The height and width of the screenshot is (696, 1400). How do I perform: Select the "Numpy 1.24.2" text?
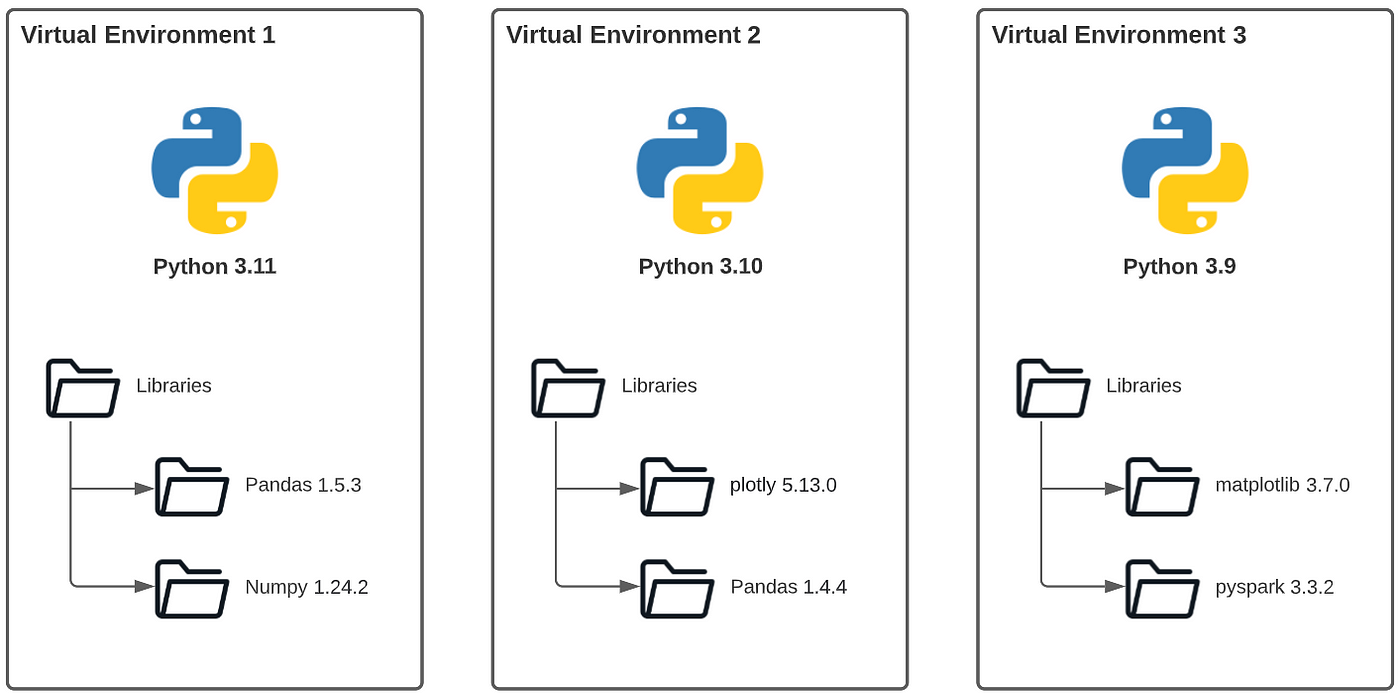(x=307, y=588)
